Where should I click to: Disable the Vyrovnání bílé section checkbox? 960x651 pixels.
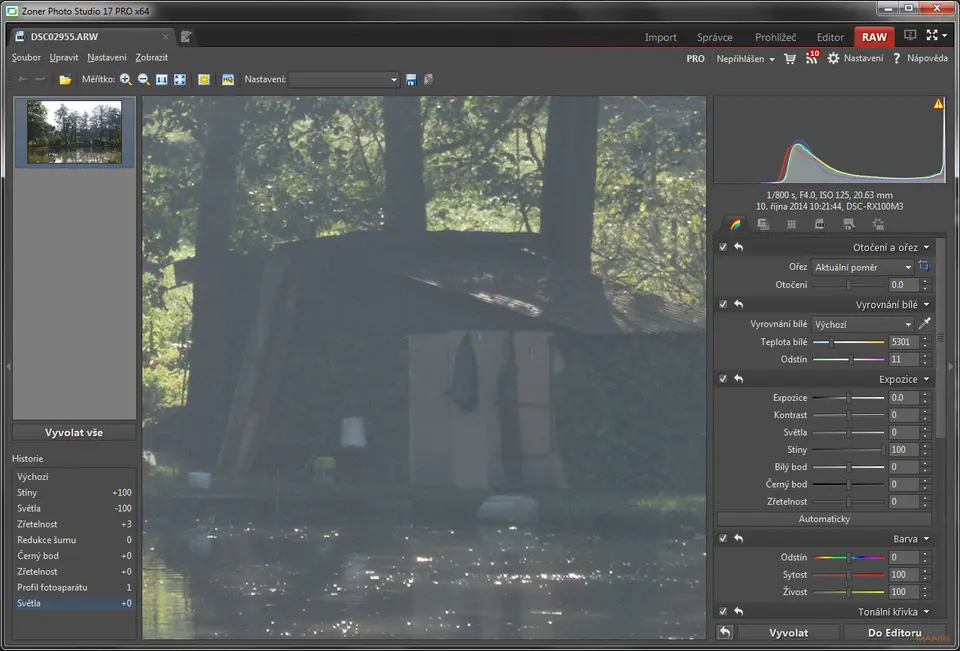tap(723, 304)
